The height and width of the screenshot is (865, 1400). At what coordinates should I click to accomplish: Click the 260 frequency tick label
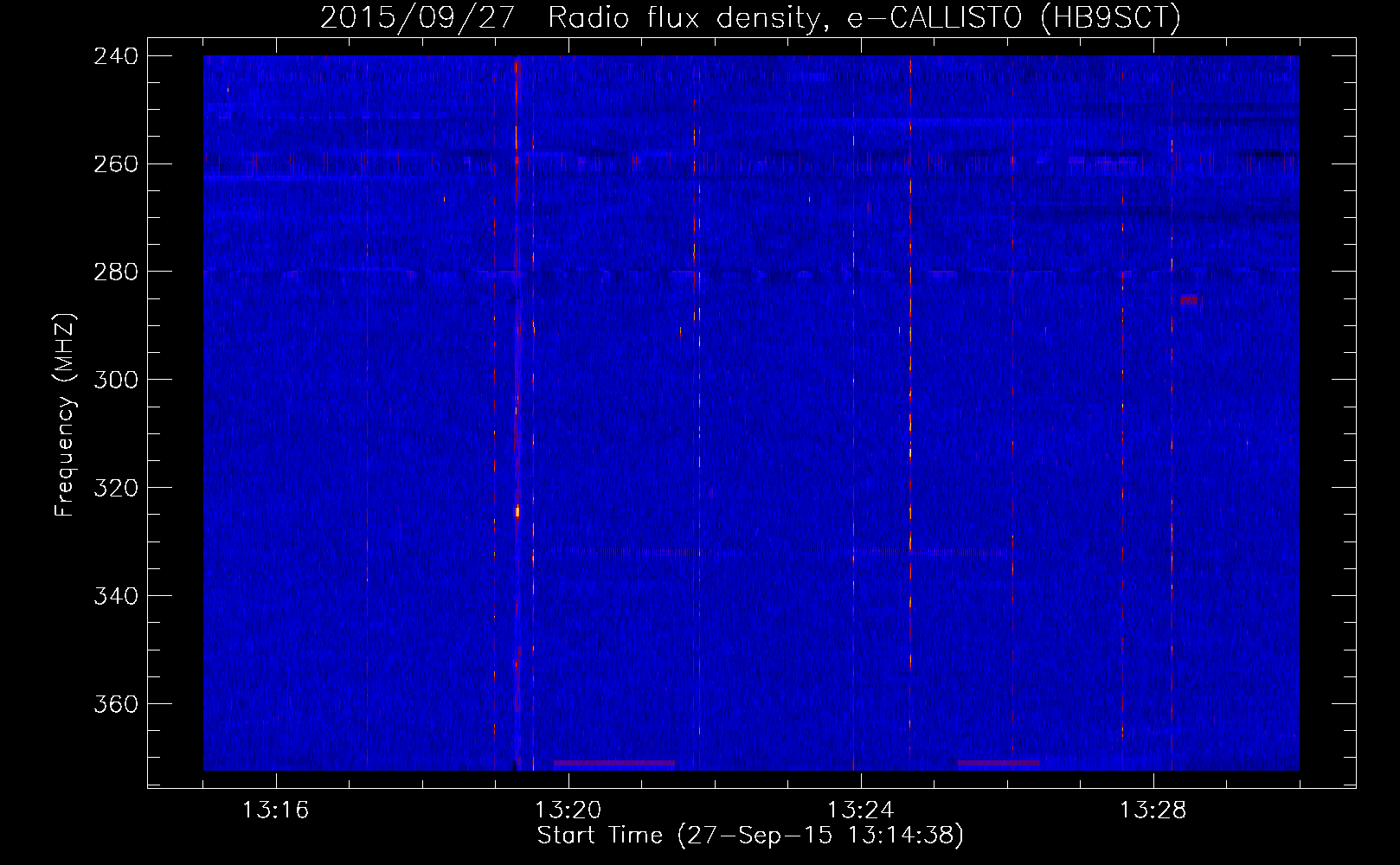tap(116, 164)
